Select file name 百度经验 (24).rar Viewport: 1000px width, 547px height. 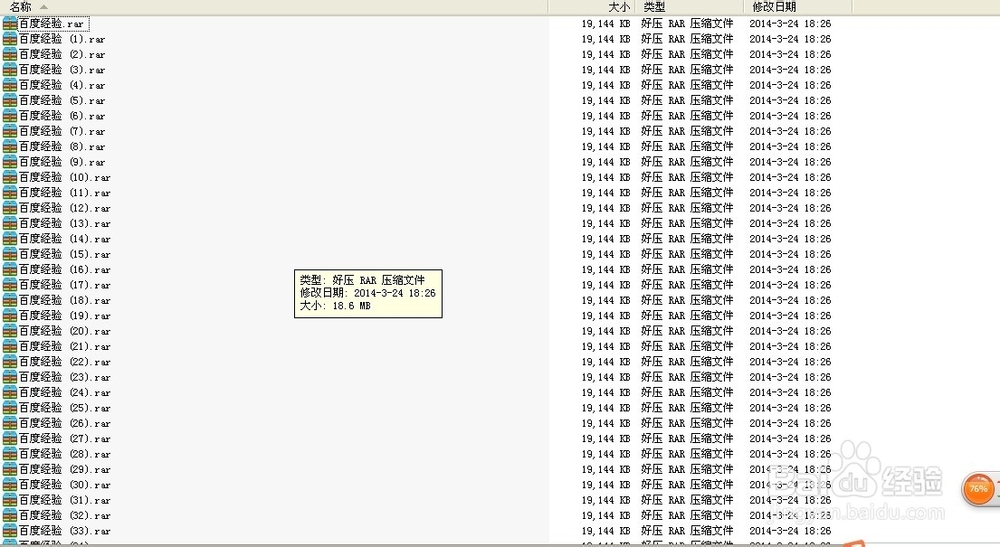coord(64,393)
